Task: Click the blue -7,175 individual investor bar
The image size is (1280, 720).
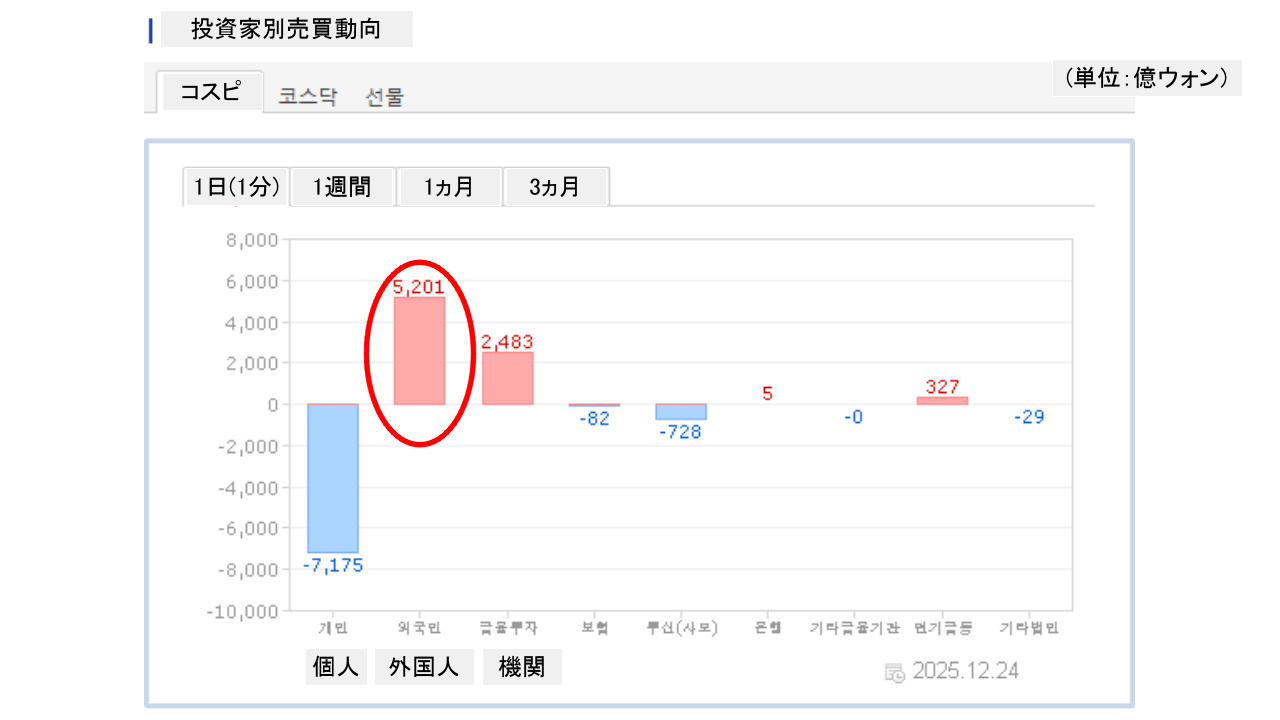Action: tap(332, 478)
